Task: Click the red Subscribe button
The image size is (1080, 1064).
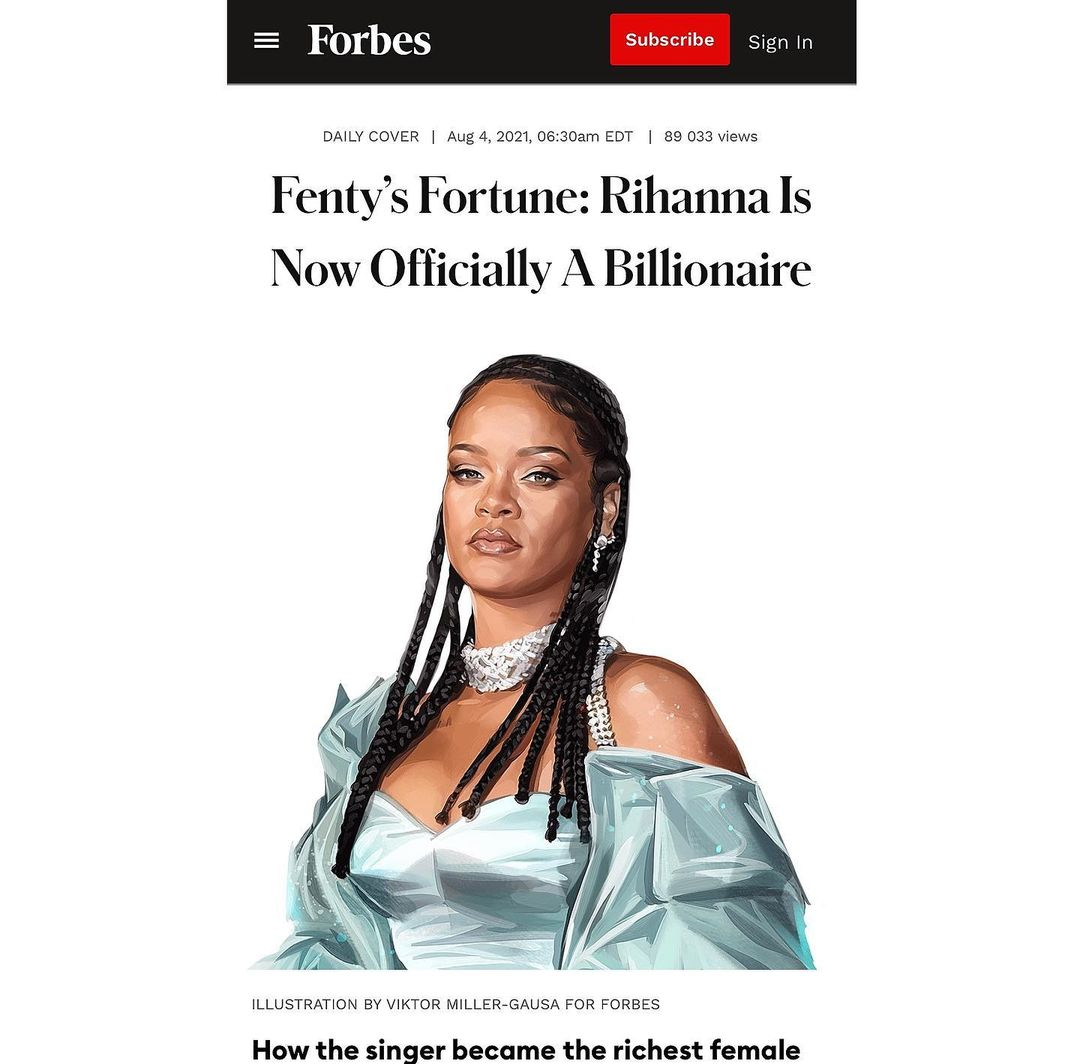Action: coord(669,40)
